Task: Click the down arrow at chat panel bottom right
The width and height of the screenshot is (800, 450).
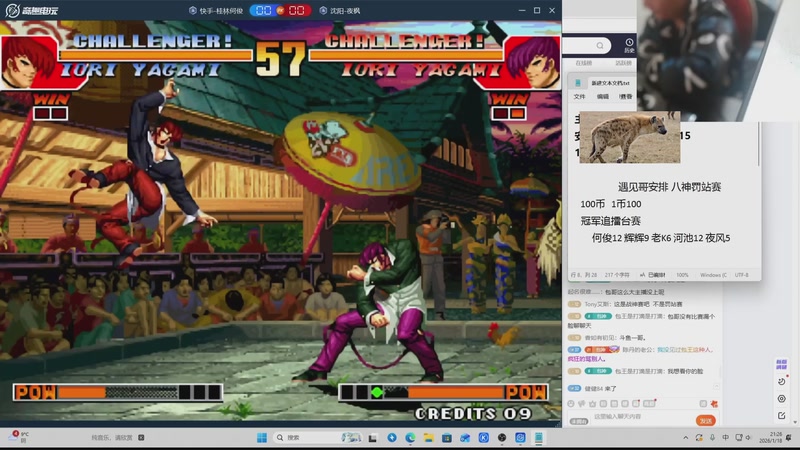Action: pos(794,422)
